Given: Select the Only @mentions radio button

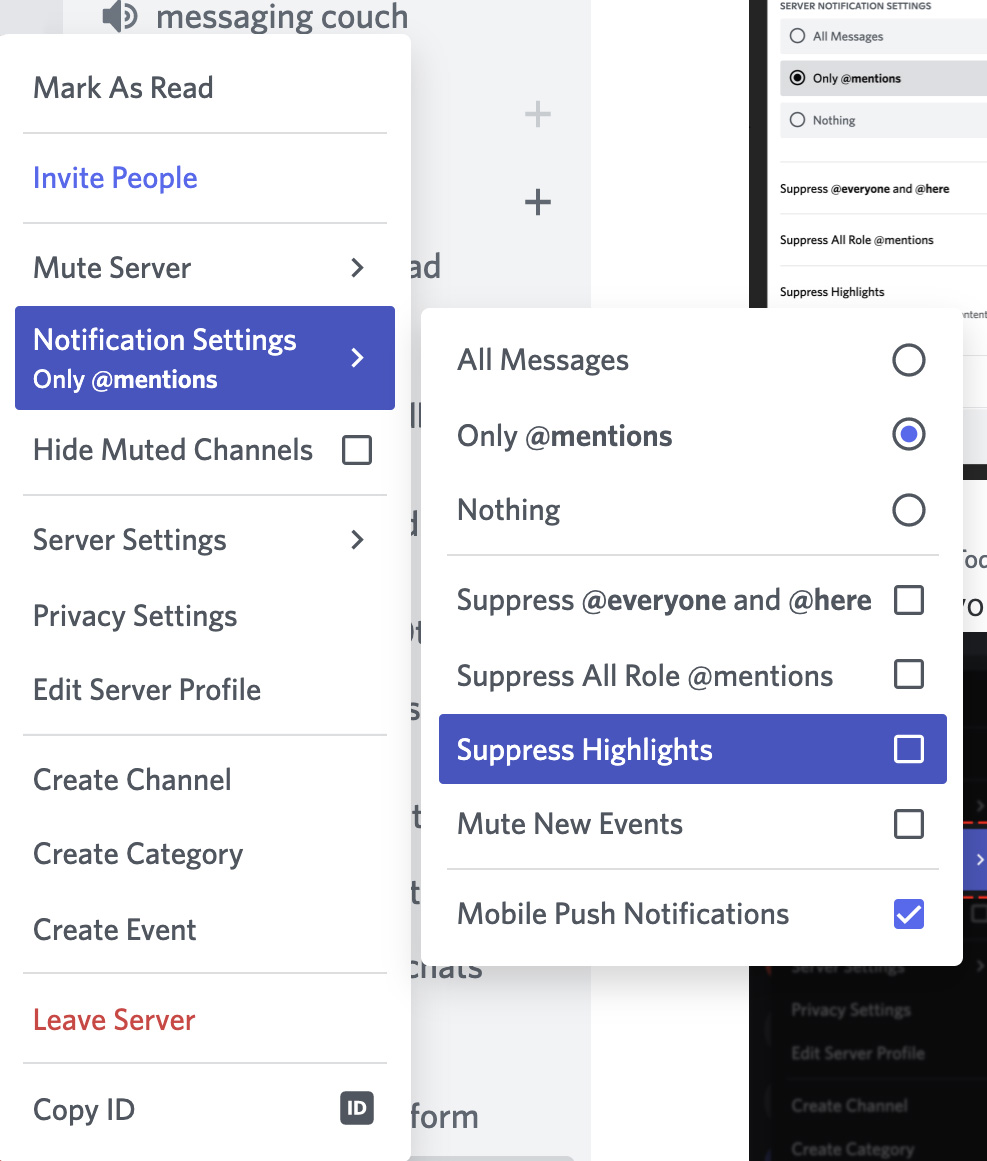Looking at the screenshot, I should click(909, 434).
